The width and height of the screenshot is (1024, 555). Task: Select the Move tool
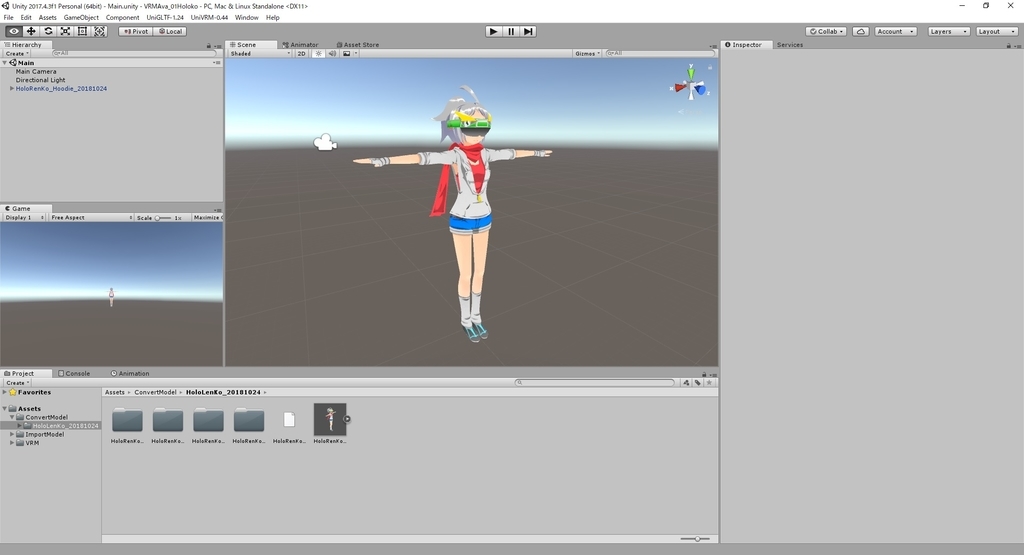31,31
